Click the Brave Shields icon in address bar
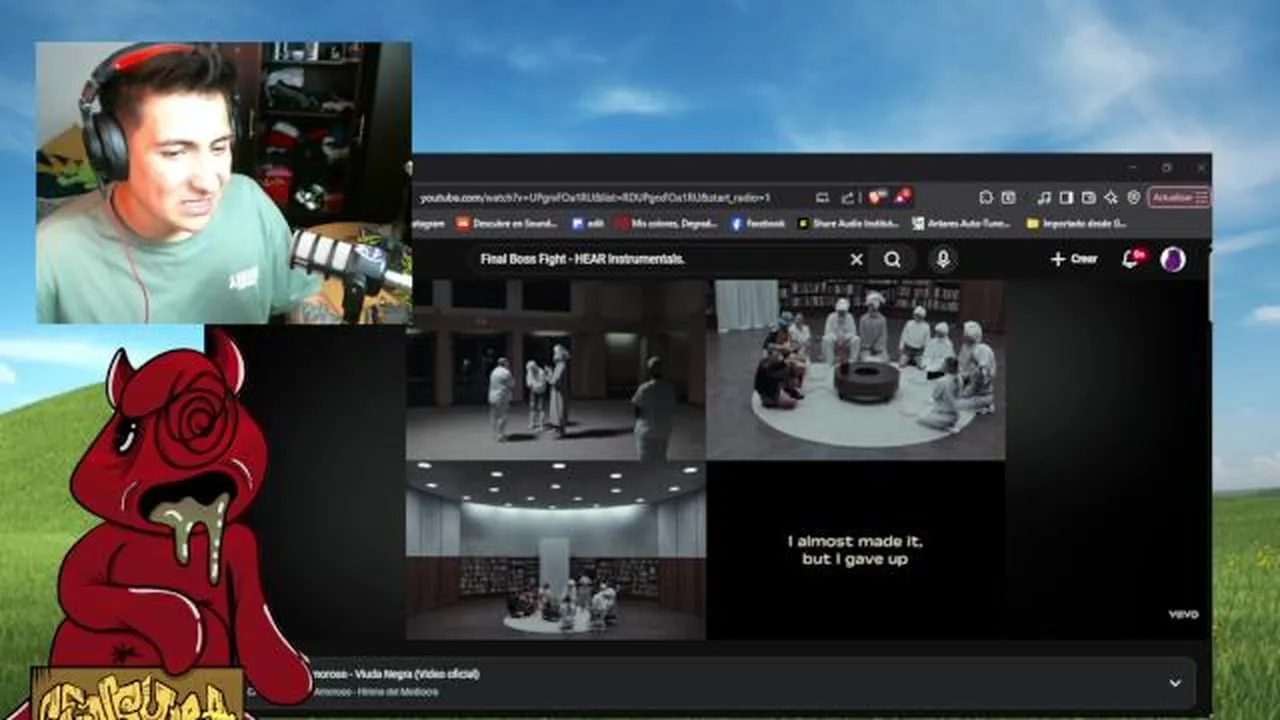This screenshot has width=1280, height=720. pos(877,197)
